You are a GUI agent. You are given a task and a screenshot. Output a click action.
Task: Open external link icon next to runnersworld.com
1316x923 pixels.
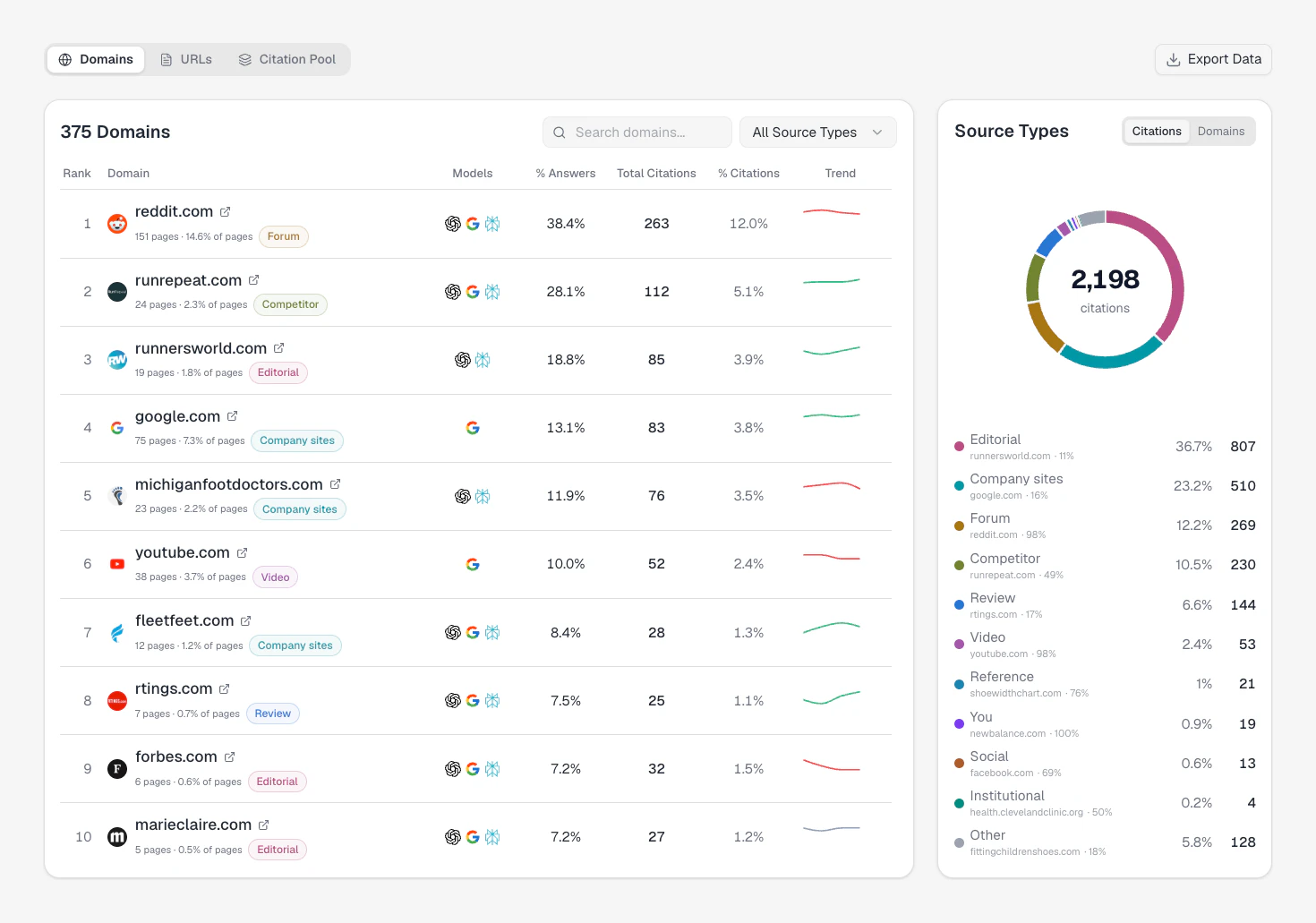pyautogui.click(x=279, y=348)
